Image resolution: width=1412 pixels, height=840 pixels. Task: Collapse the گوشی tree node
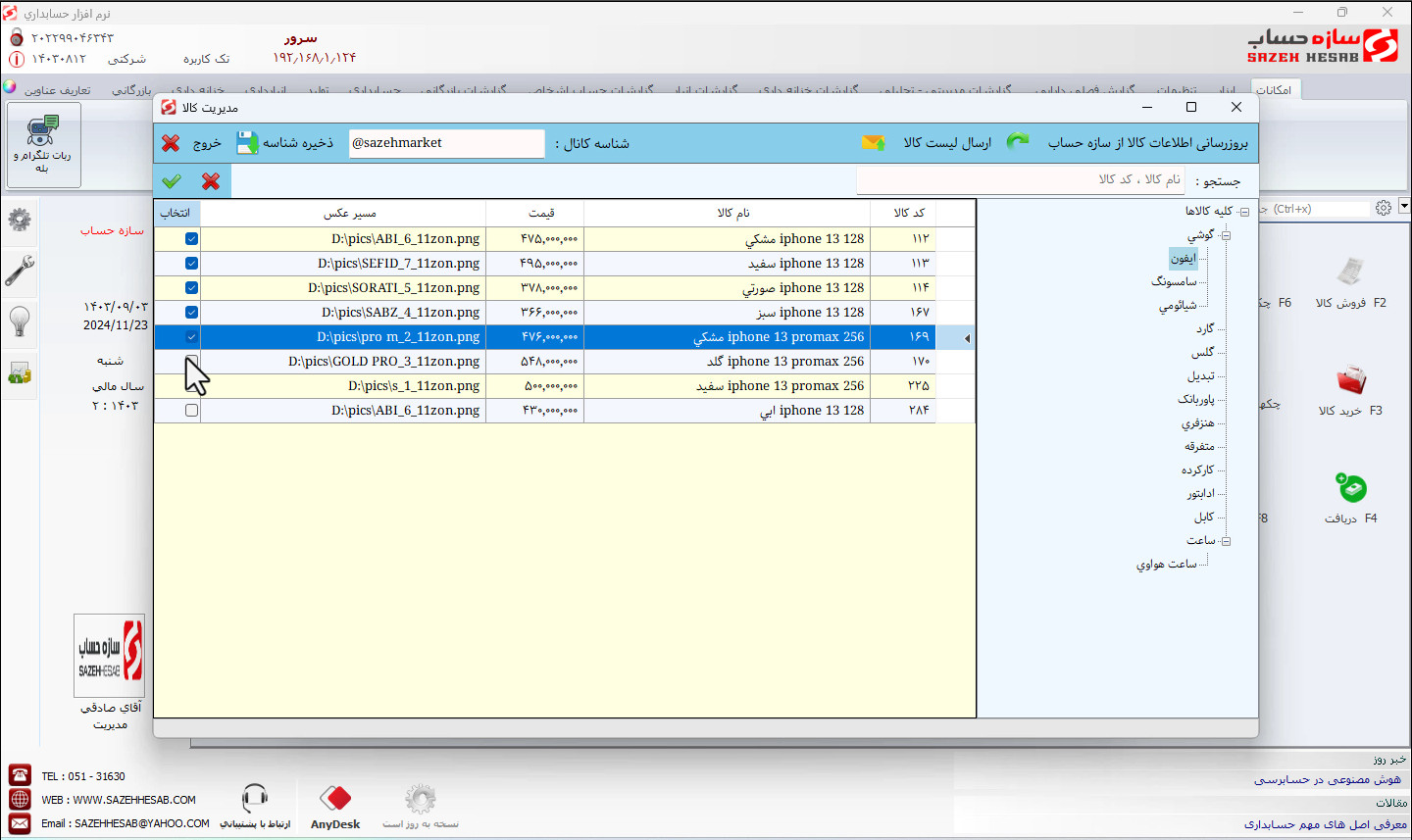click(1226, 235)
